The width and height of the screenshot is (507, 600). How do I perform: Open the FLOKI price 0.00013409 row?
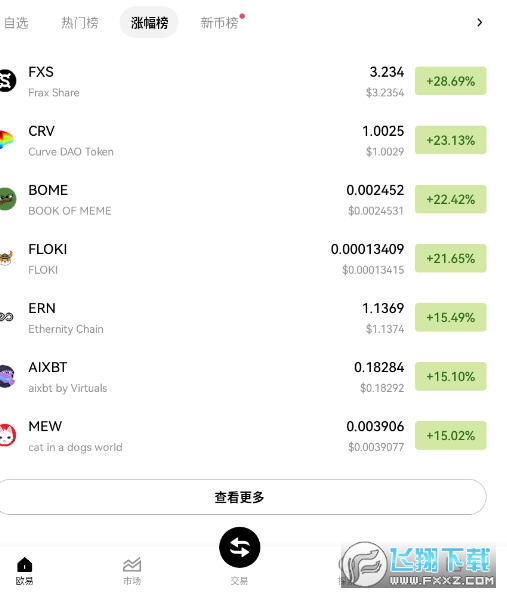(243, 258)
